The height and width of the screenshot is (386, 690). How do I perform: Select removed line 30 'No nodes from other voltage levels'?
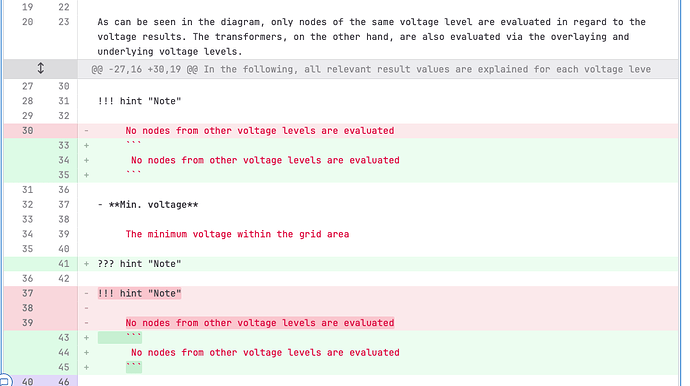pyautogui.click(x=260, y=131)
